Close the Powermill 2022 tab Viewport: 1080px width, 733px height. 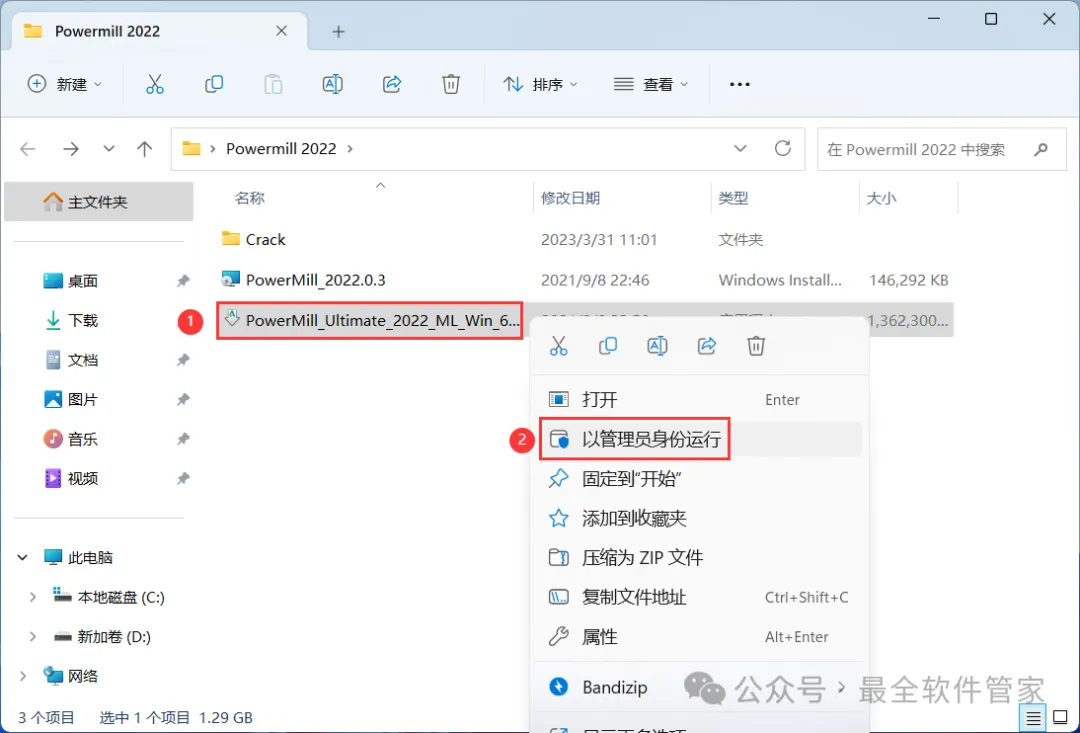[x=281, y=31]
